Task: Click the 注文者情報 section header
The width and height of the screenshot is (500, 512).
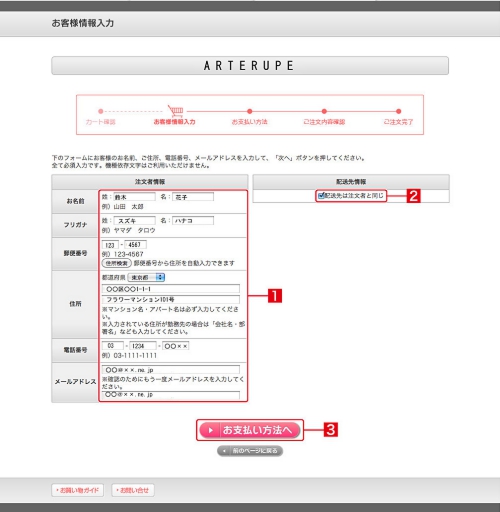Action: 150,182
